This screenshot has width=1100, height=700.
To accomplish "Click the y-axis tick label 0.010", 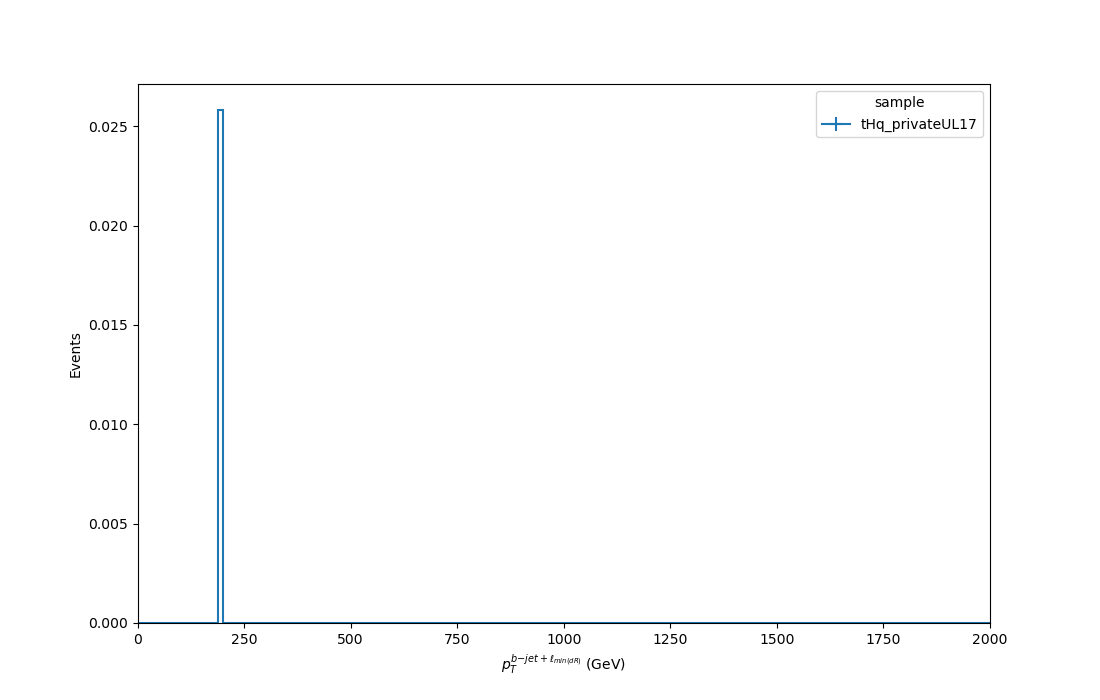I will point(109,425).
